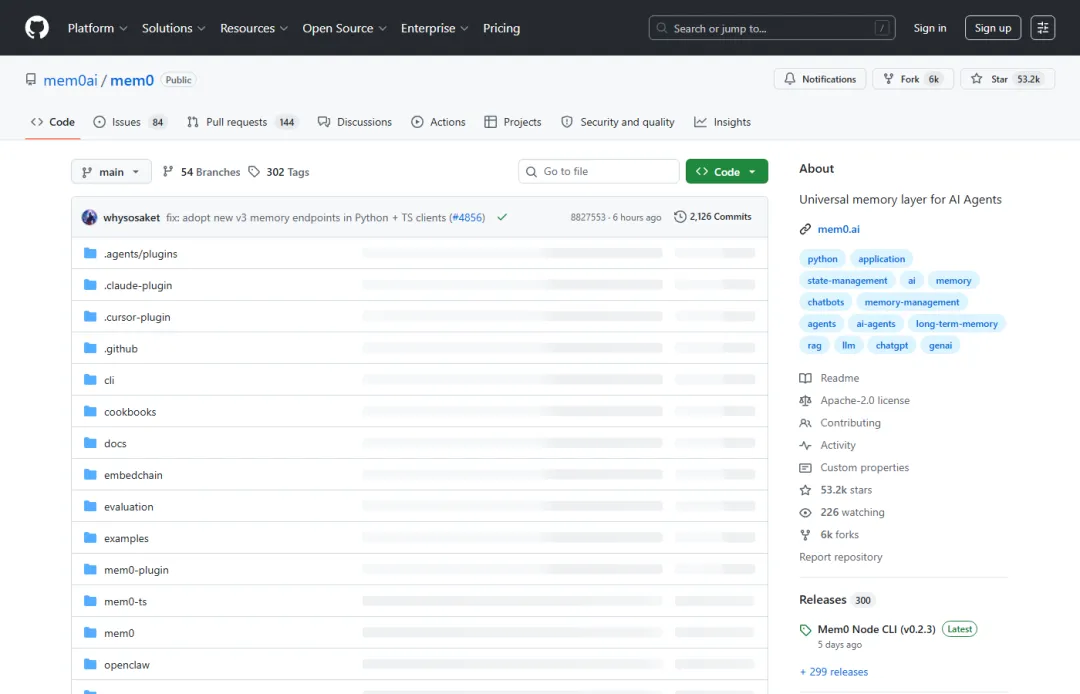Open the GitHub homepage logo
The width and height of the screenshot is (1080, 694).
pos(37,28)
